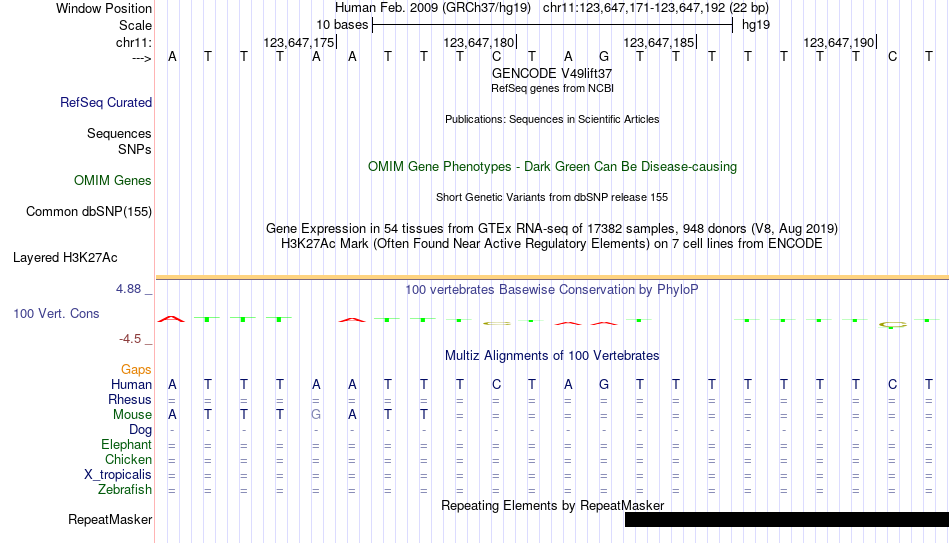Click the 123,647,185 position tick label
Screen dimensions: 950x543
[659, 42]
